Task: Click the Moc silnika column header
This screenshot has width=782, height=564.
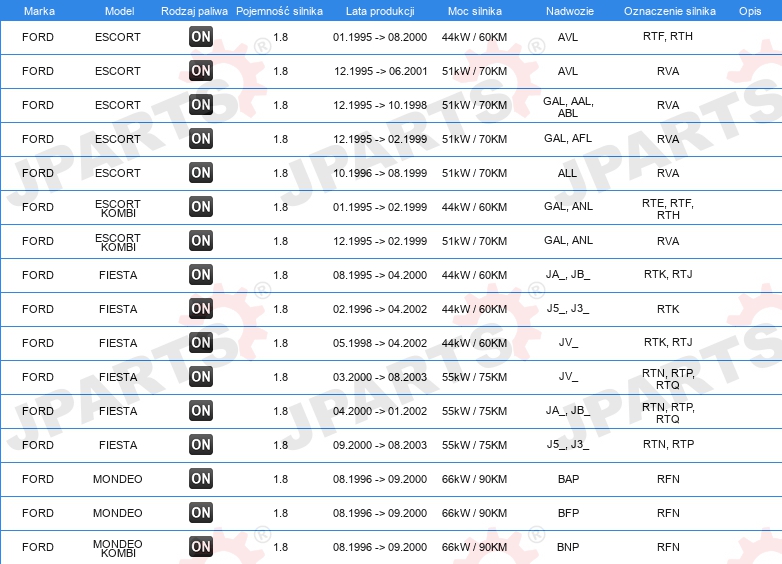Action: pyautogui.click(x=475, y=11)
